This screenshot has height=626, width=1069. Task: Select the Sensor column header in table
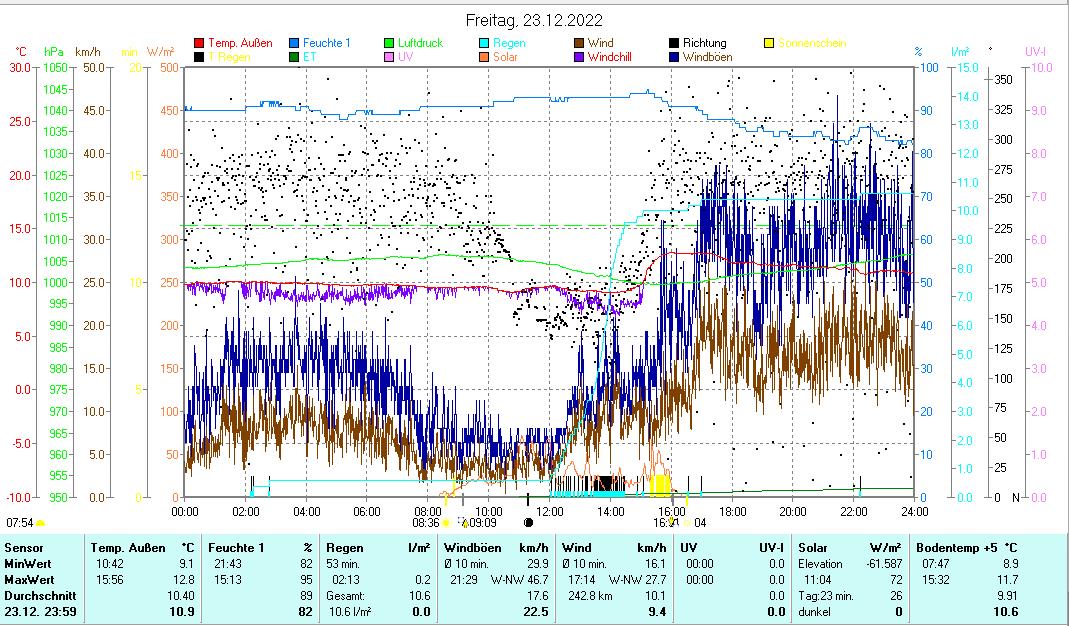(24, 548)
